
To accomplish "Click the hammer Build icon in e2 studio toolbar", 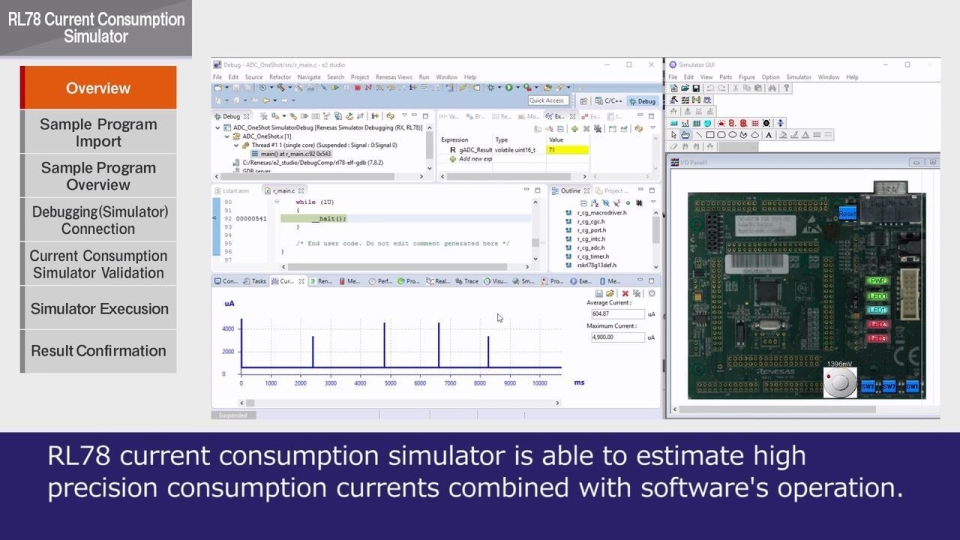I will click(x=280, y=88).
